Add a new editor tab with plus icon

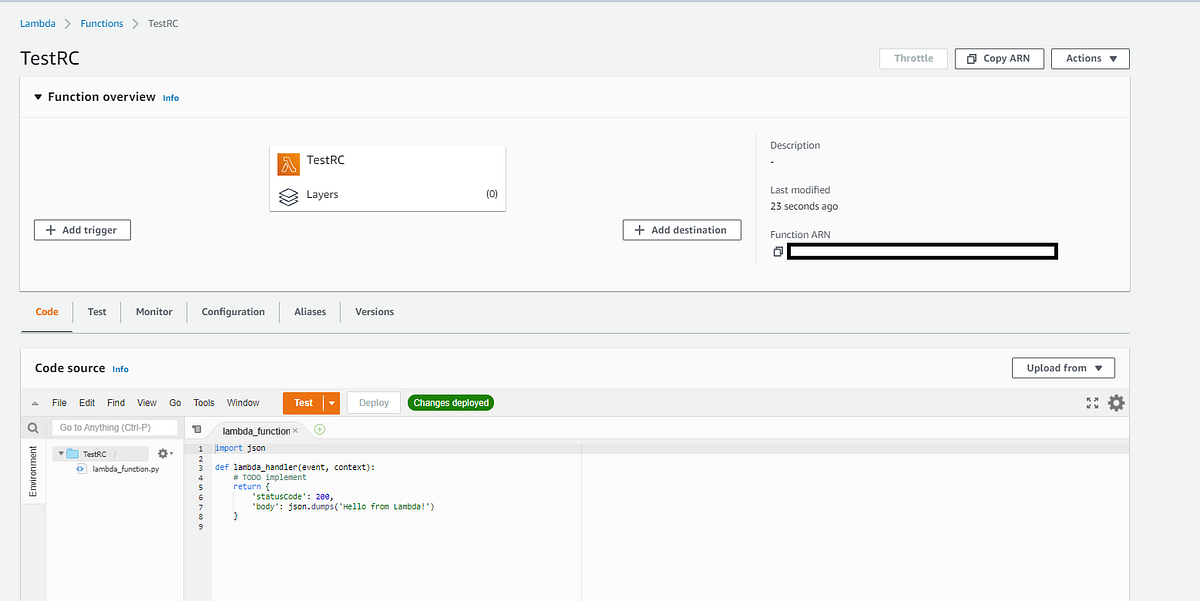coord(320,429)
